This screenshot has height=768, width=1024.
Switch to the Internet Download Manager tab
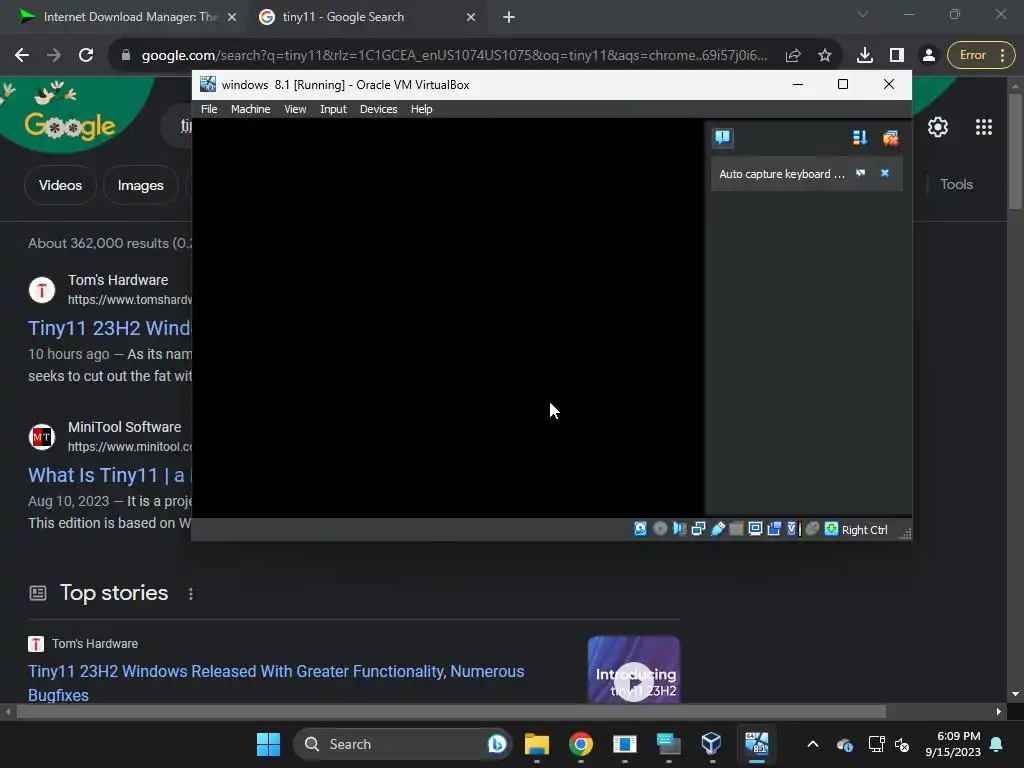pos(127,18)
